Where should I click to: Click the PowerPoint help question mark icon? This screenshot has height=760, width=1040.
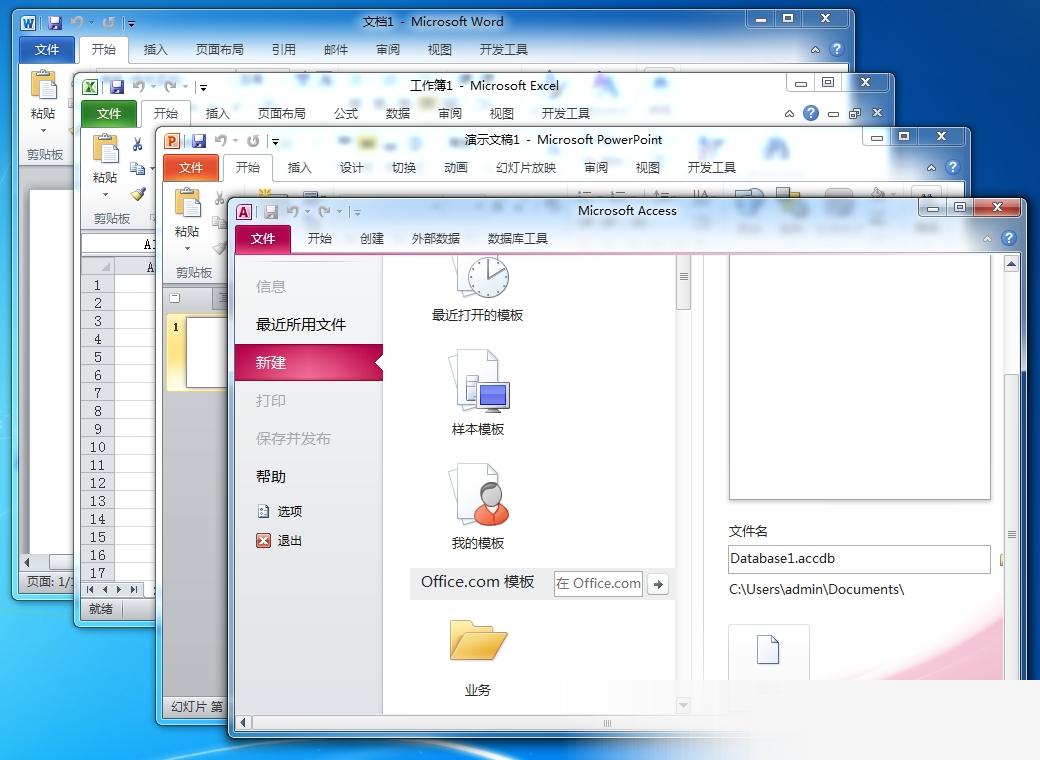click(952, 167)
